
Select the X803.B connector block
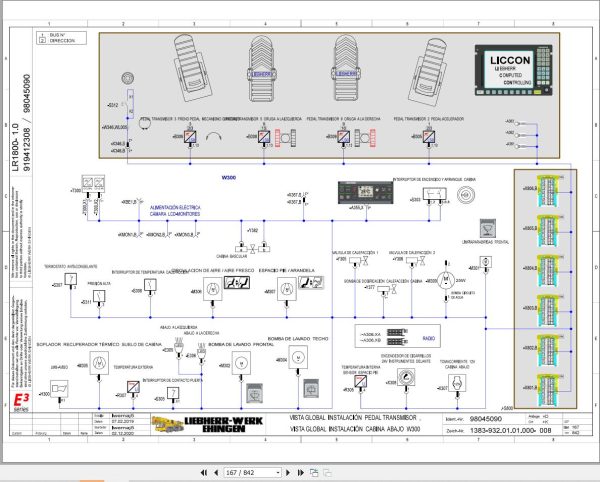click(548, 310)
